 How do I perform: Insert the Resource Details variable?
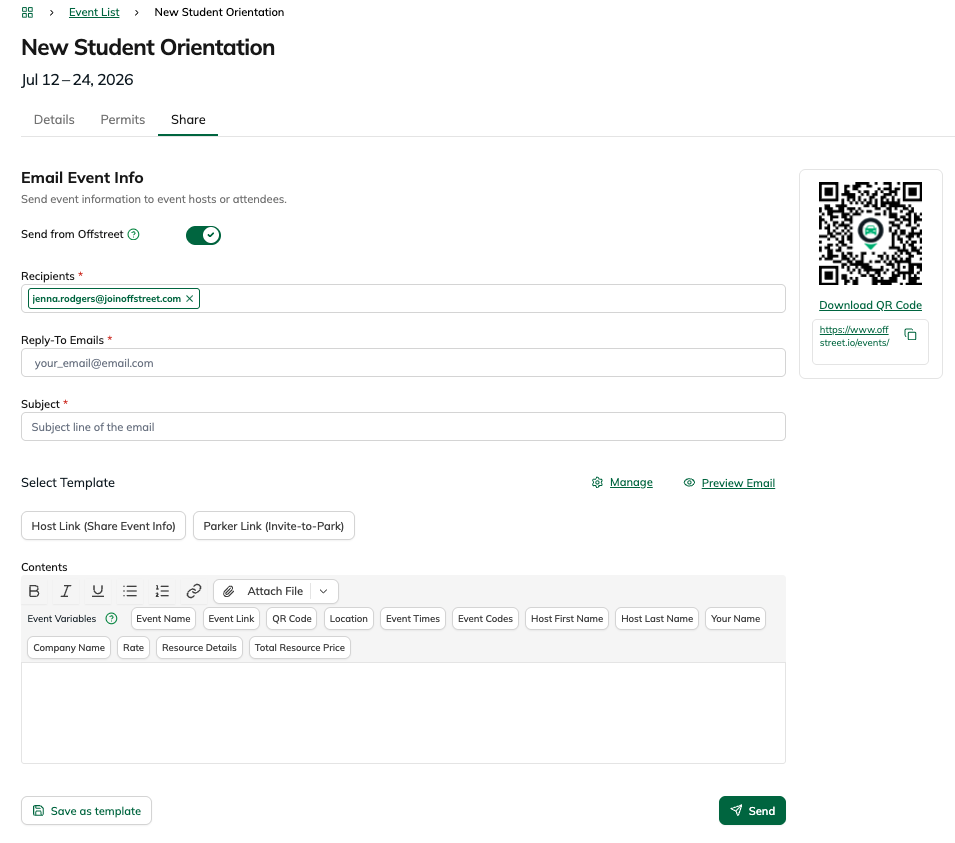tap(199, 647)
